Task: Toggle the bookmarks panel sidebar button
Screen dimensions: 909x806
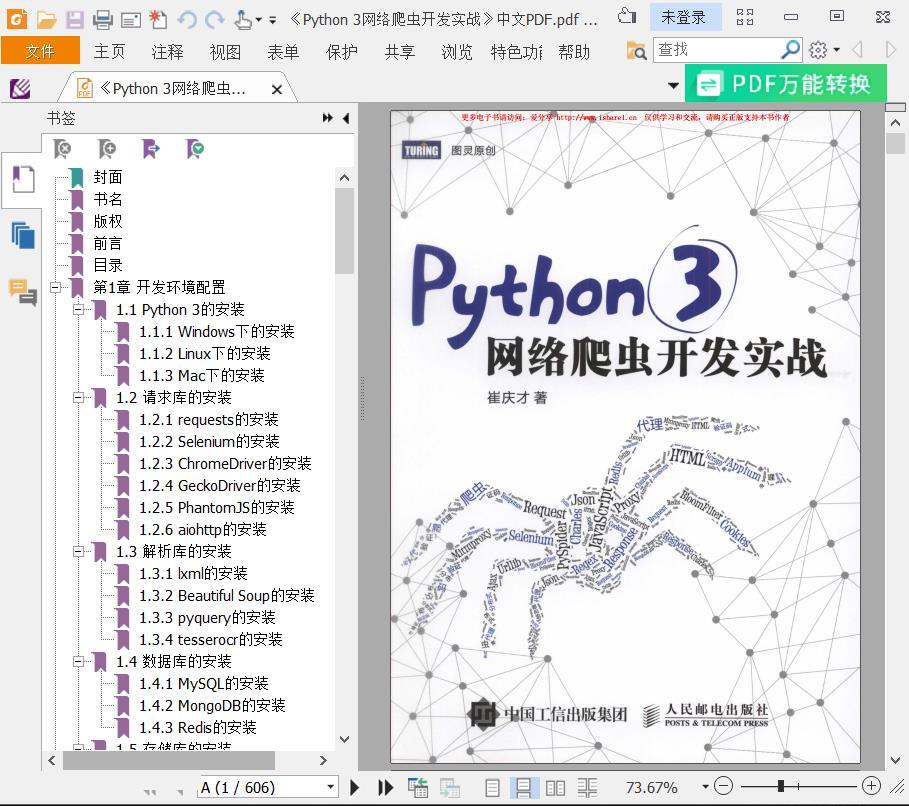Action: (23, 180)
